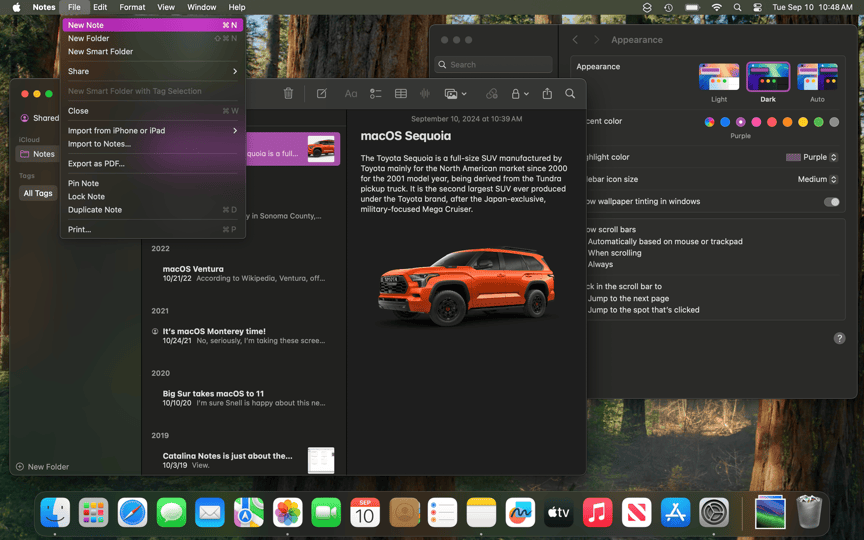
Task: Click the Time Machine menu bar icon
Action: [668, 7]
